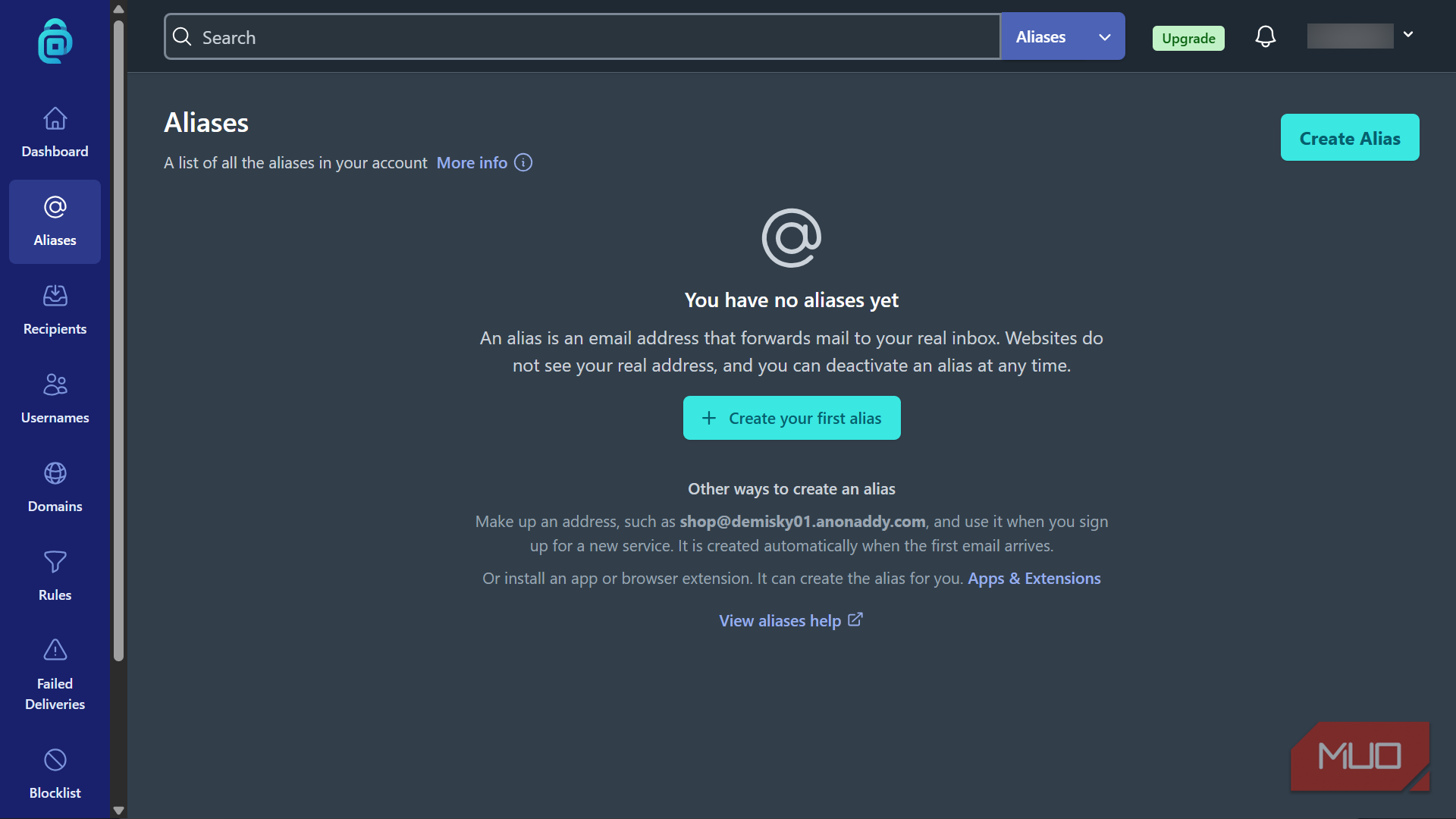Screen dimensions: 1456x819
Task: Click the More info circle icon
Action: (523, 162)
